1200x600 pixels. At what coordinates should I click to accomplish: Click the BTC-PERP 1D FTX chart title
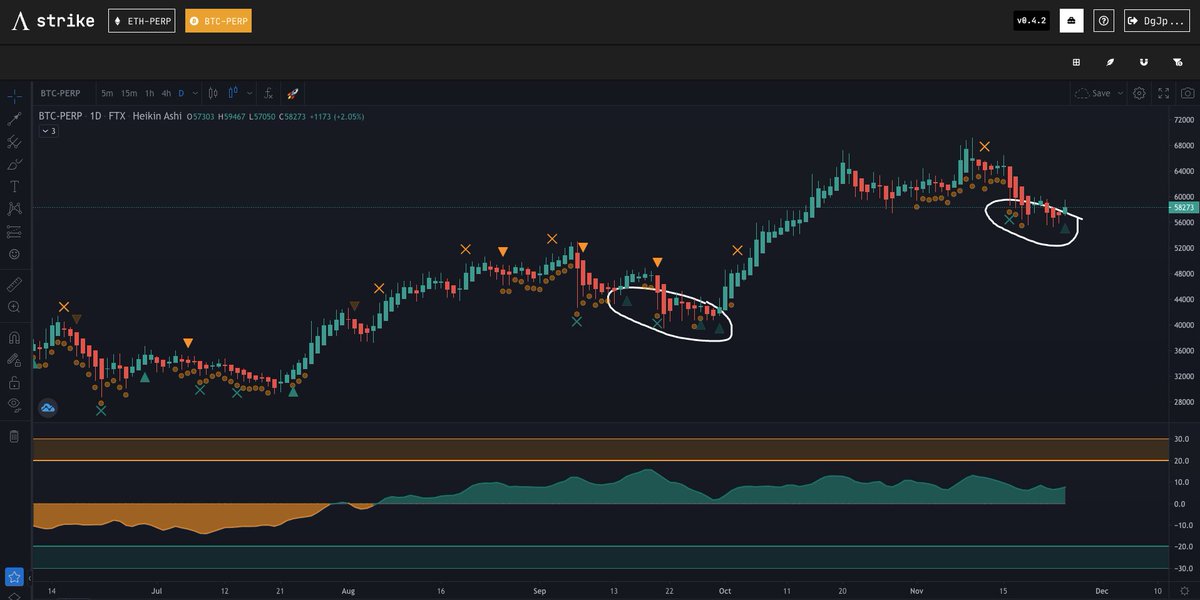tap(110, 116)
